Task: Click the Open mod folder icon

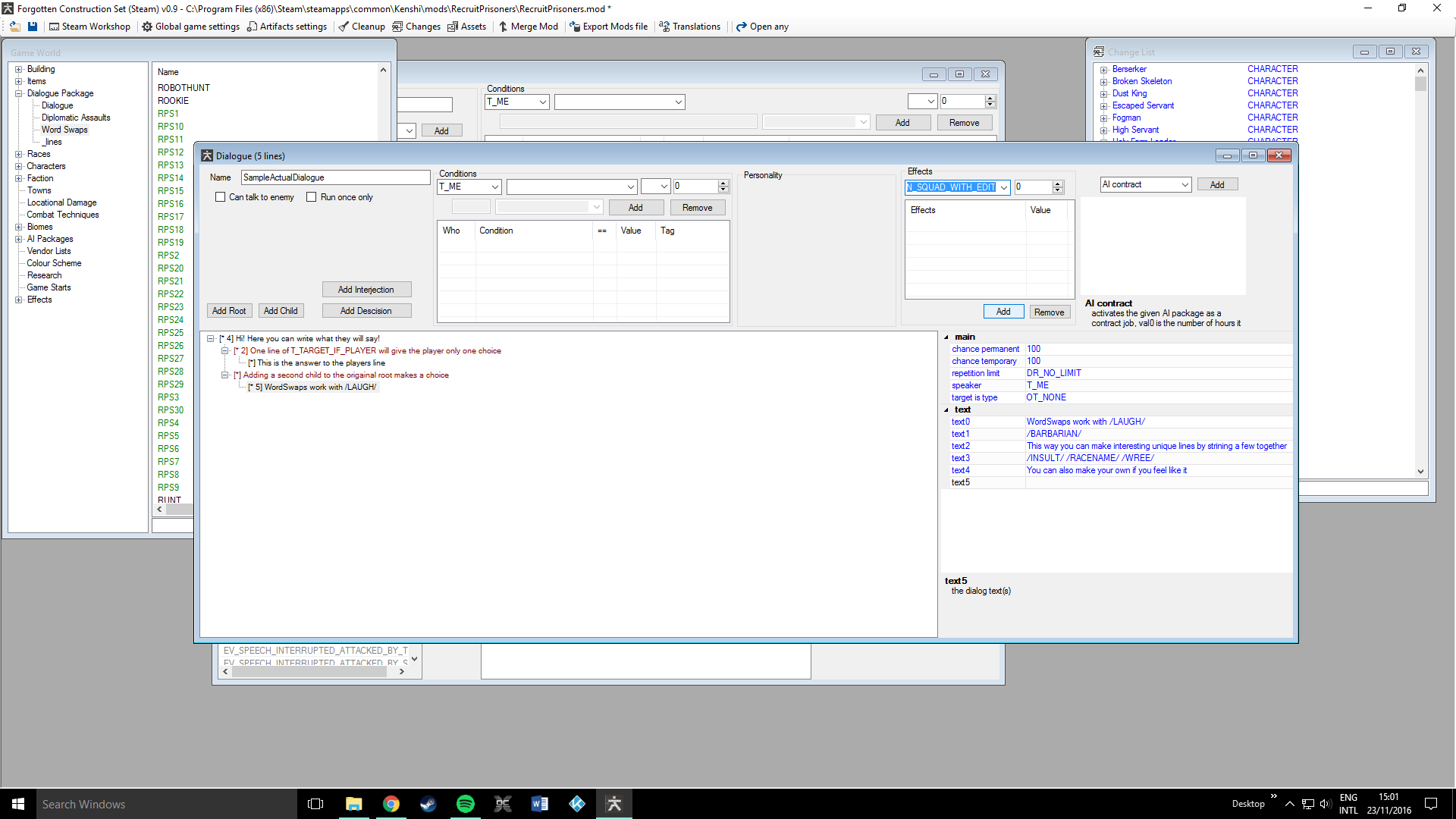Action: pyautogui.click(x=14, y=27)
